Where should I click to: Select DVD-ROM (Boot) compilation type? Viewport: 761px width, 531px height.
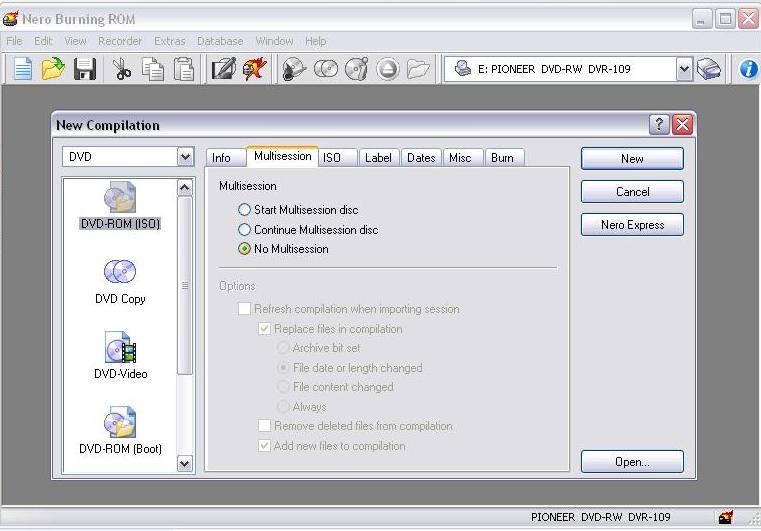120,431
